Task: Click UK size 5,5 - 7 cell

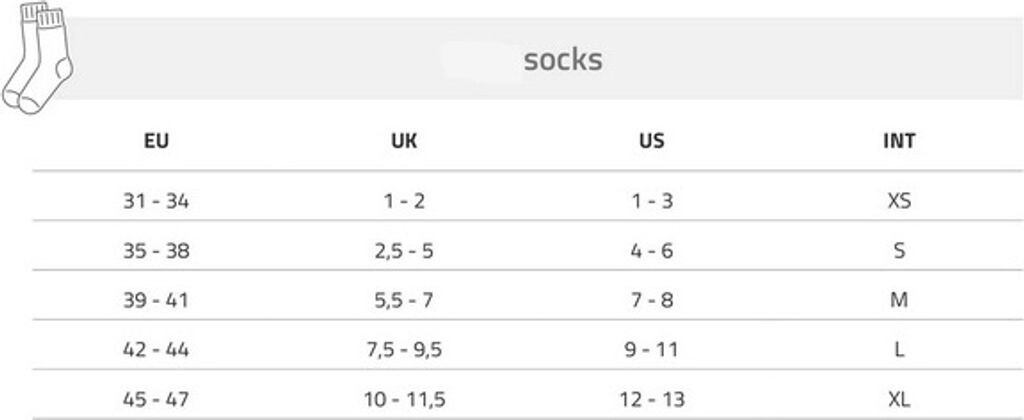Action: pos(404,300)
